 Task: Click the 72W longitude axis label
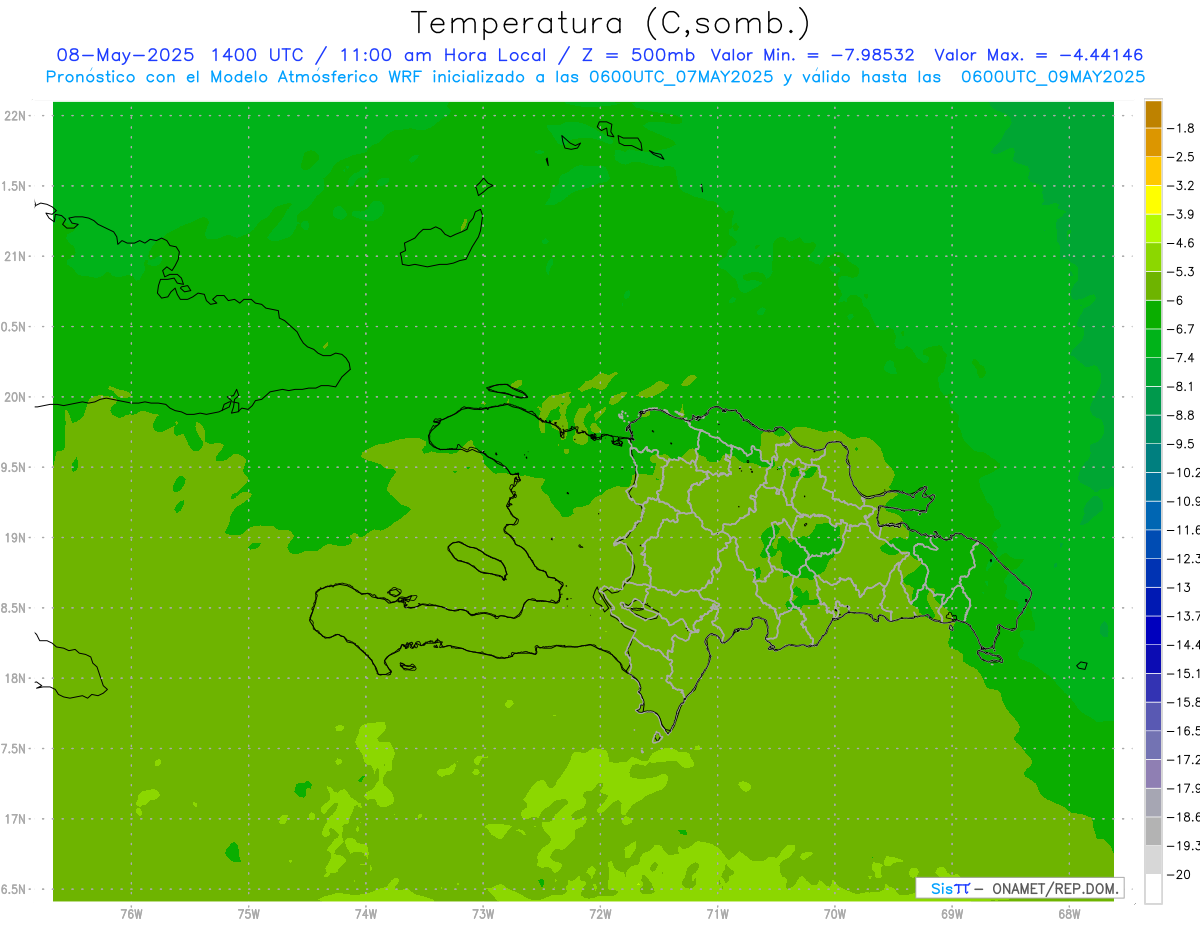[x=600, y=913]
